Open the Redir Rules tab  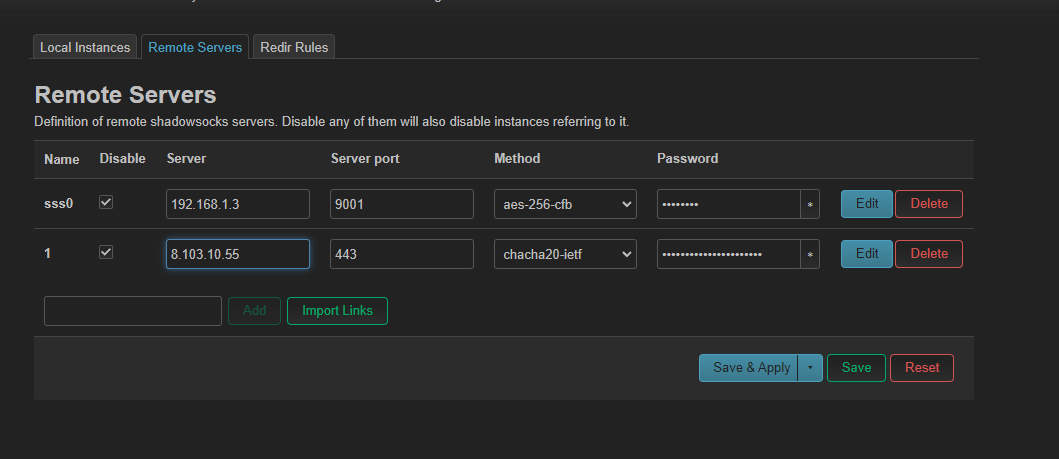click(294, 47)
